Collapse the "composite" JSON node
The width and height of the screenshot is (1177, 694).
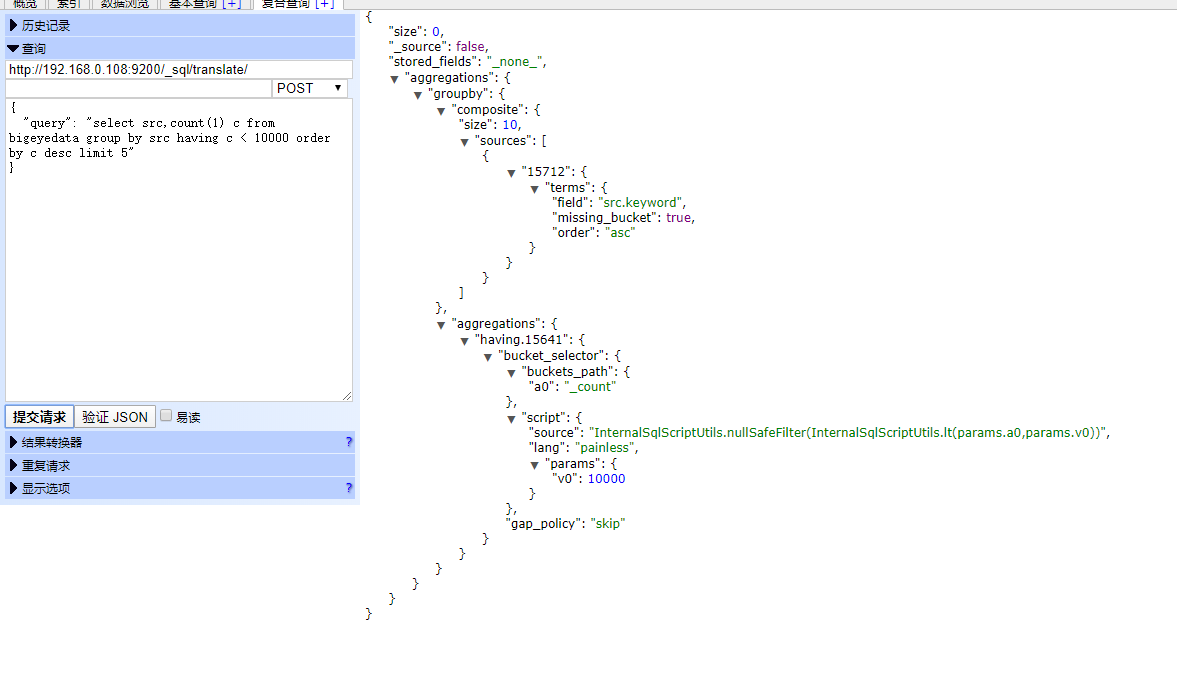click(x=442, y=109)
